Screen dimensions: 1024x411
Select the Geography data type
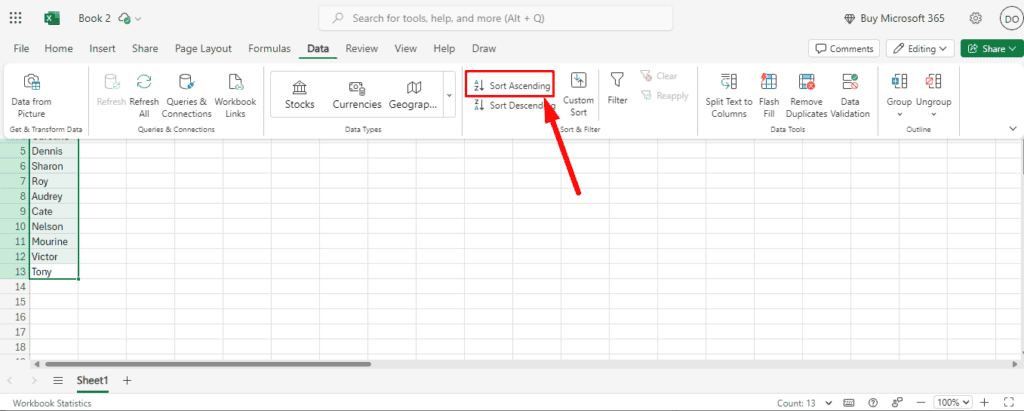[413, 95]
